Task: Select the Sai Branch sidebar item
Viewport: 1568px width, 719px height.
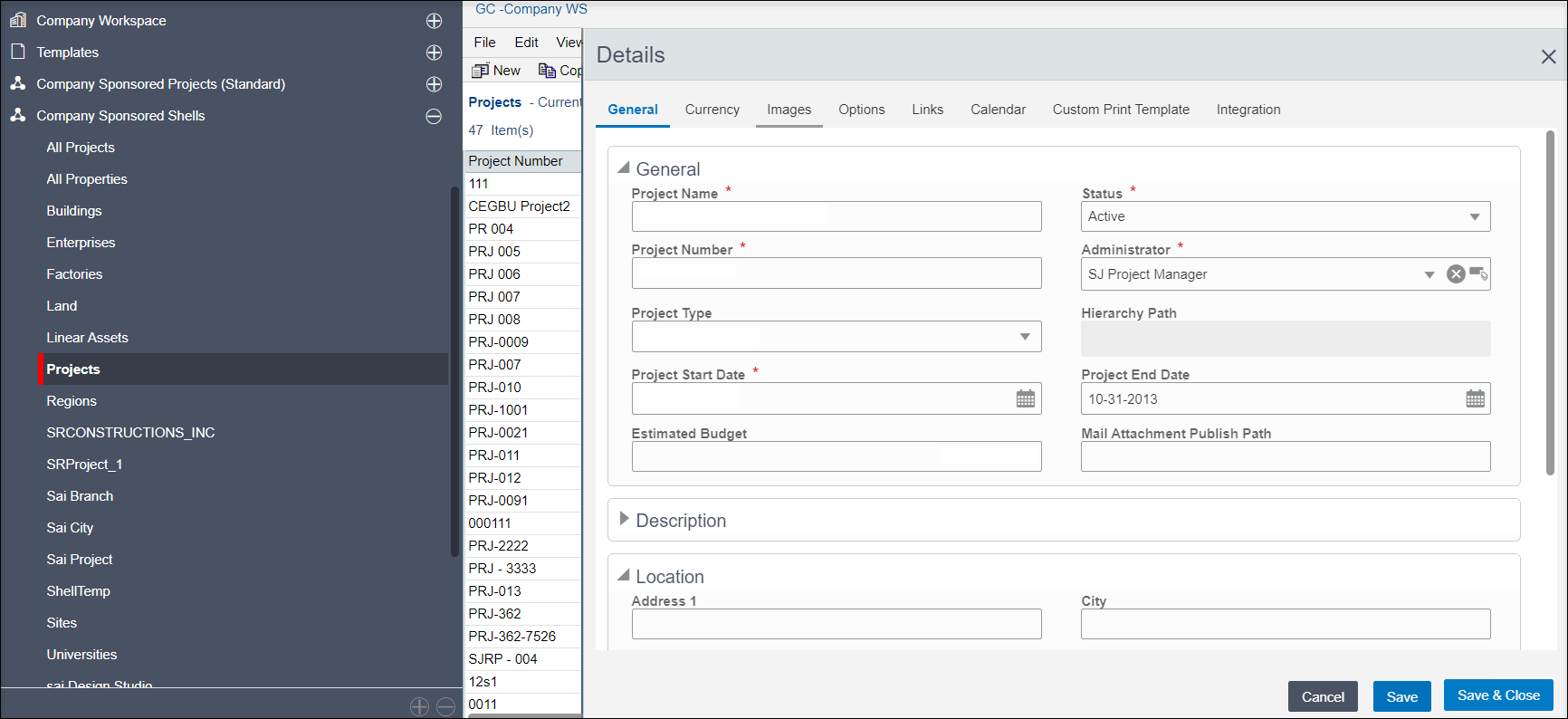Action: point(80,496)
